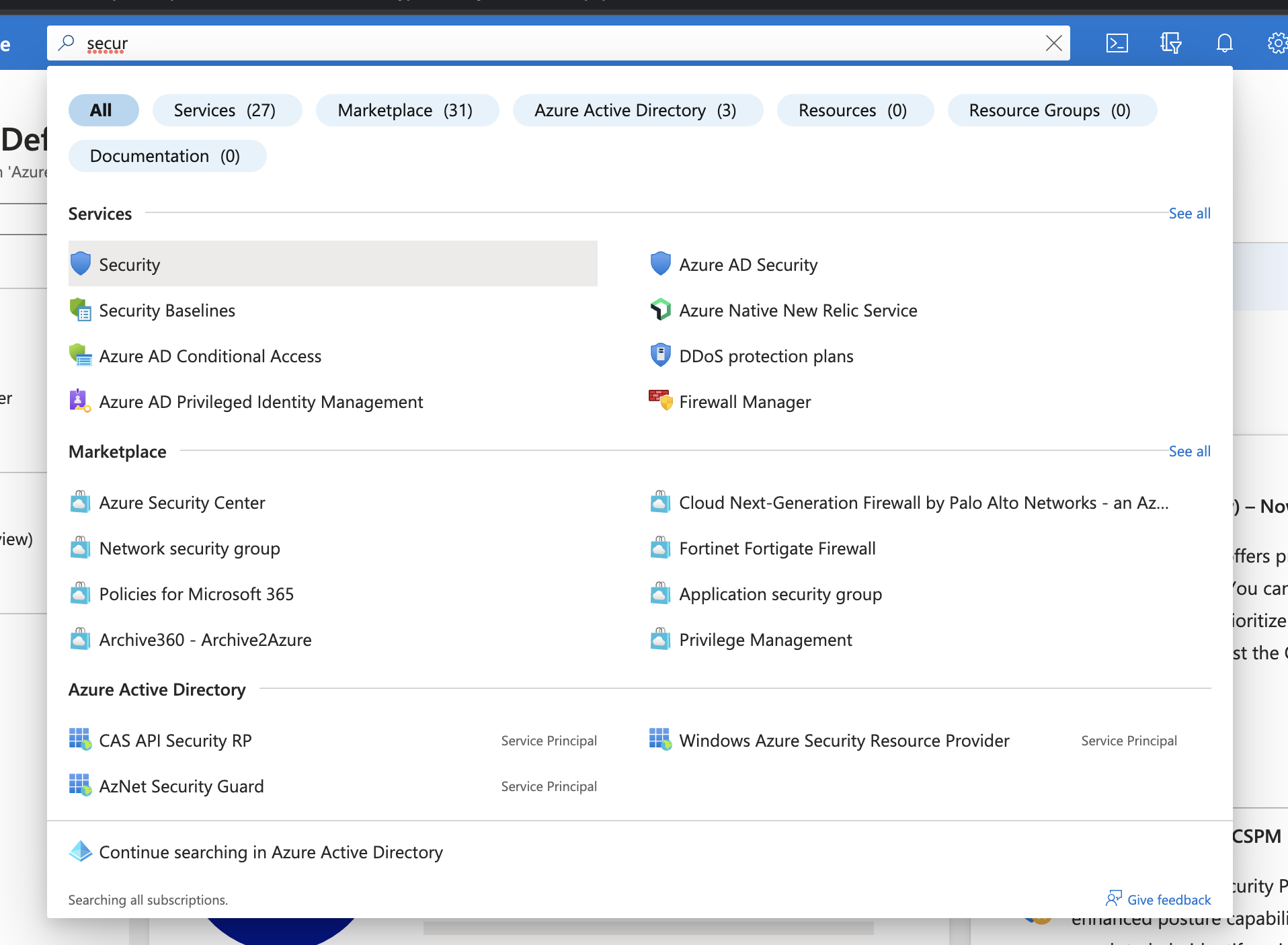Click the New Relic Service icon
The image size is (1288, 945).
[x=661, y=309]
